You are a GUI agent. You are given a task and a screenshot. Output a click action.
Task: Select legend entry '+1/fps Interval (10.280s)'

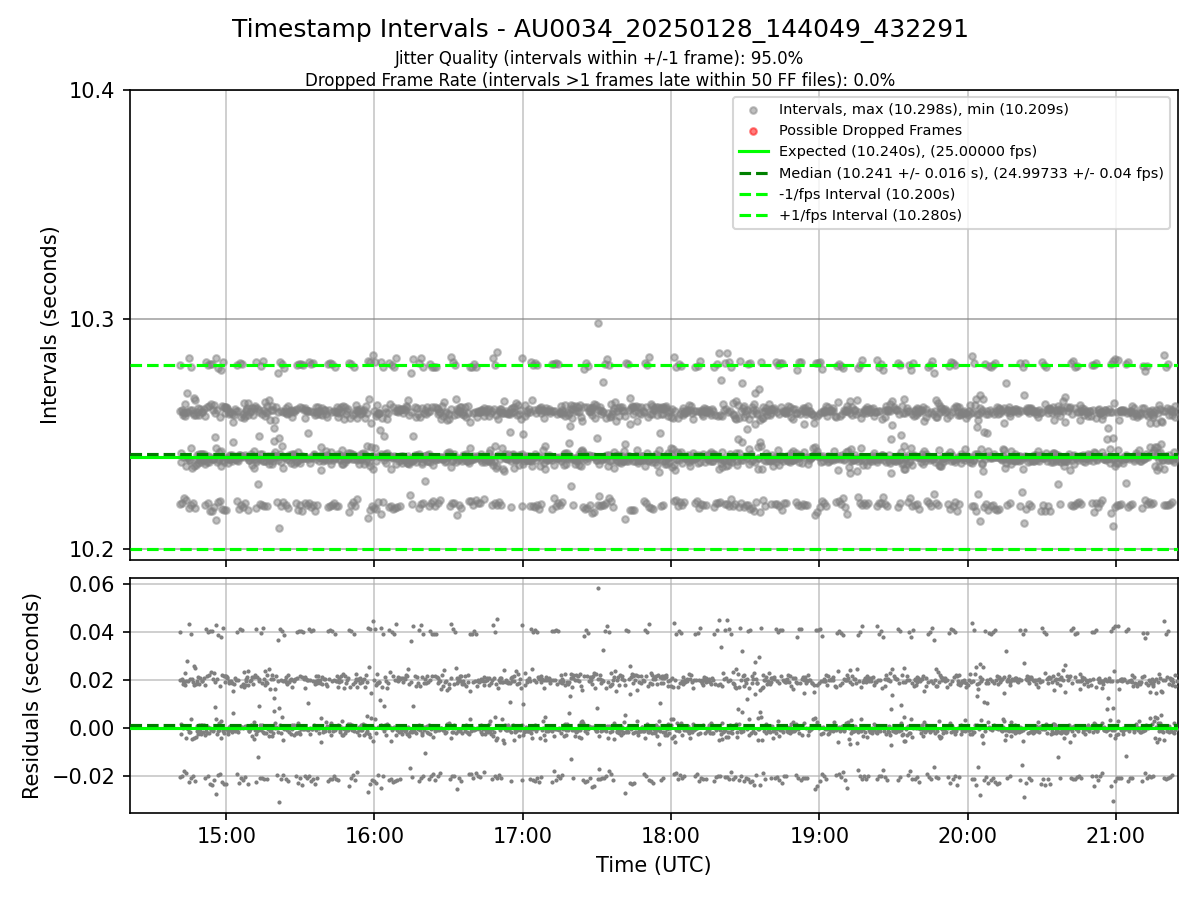click(870, 214)
